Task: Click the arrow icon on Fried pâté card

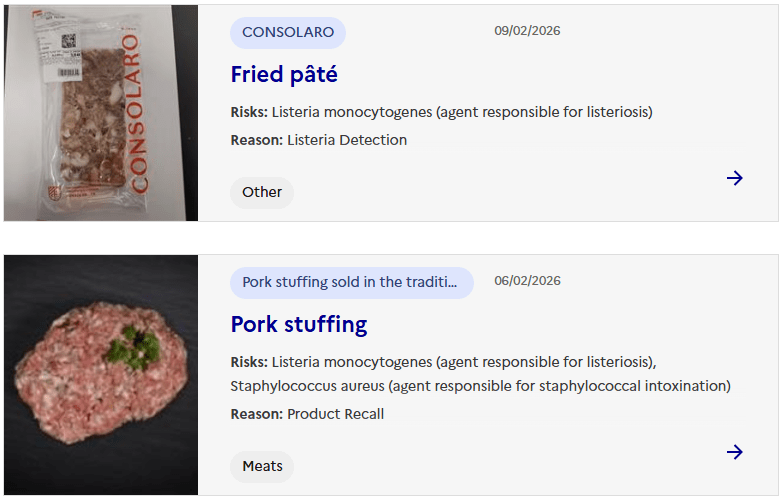Action: [735, 178]
